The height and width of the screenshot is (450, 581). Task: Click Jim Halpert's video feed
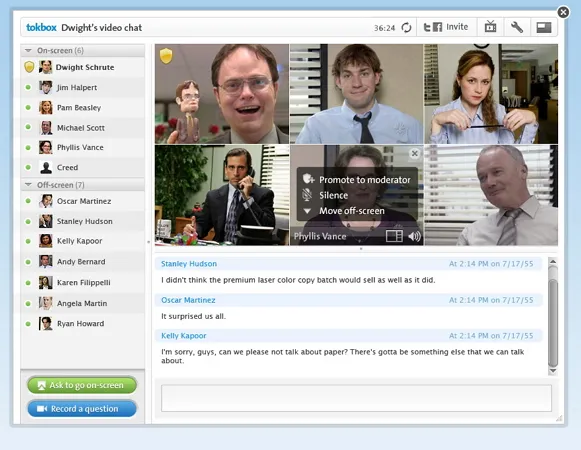click(x=356, y=94)
